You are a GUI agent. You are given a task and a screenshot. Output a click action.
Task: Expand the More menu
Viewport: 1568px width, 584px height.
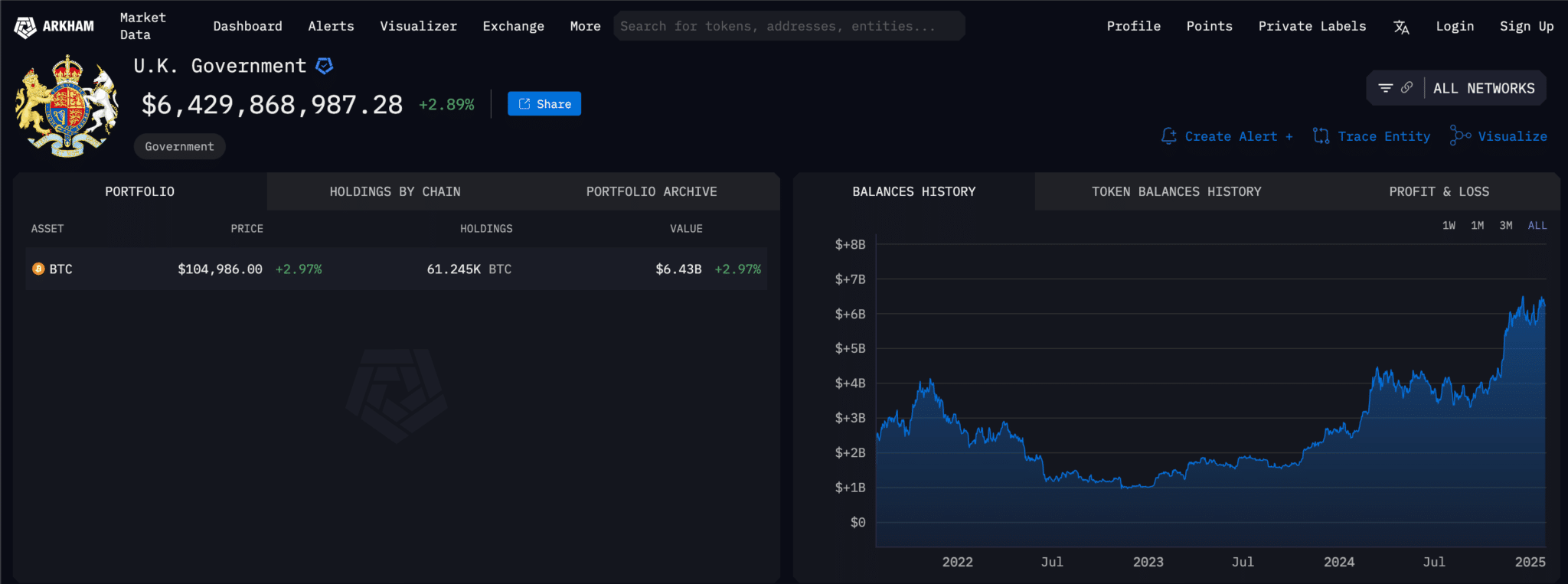click(x=585, y=26)
